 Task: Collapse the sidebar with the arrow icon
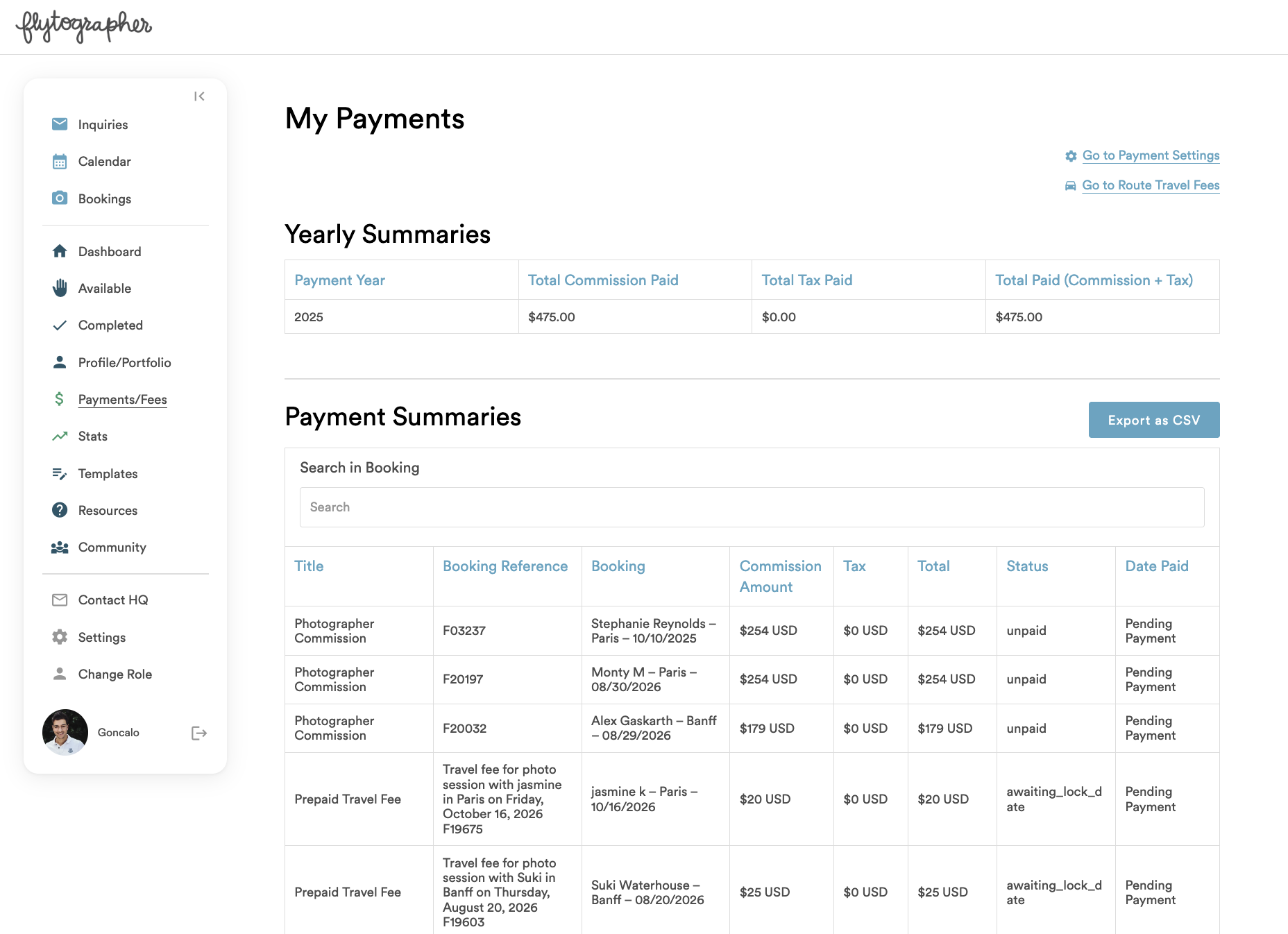pyautogui.click(x=199, y=96)
